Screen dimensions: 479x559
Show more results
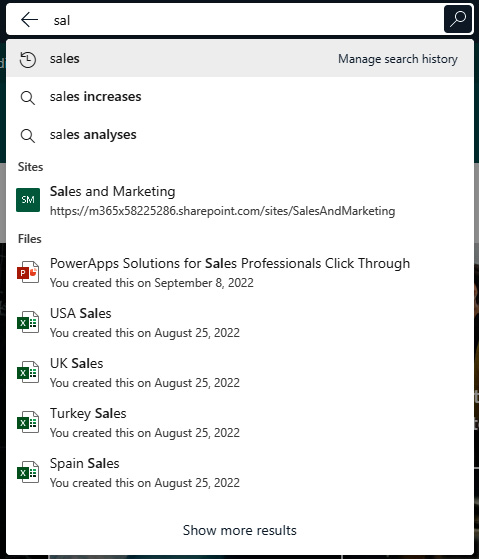(240, 530)
